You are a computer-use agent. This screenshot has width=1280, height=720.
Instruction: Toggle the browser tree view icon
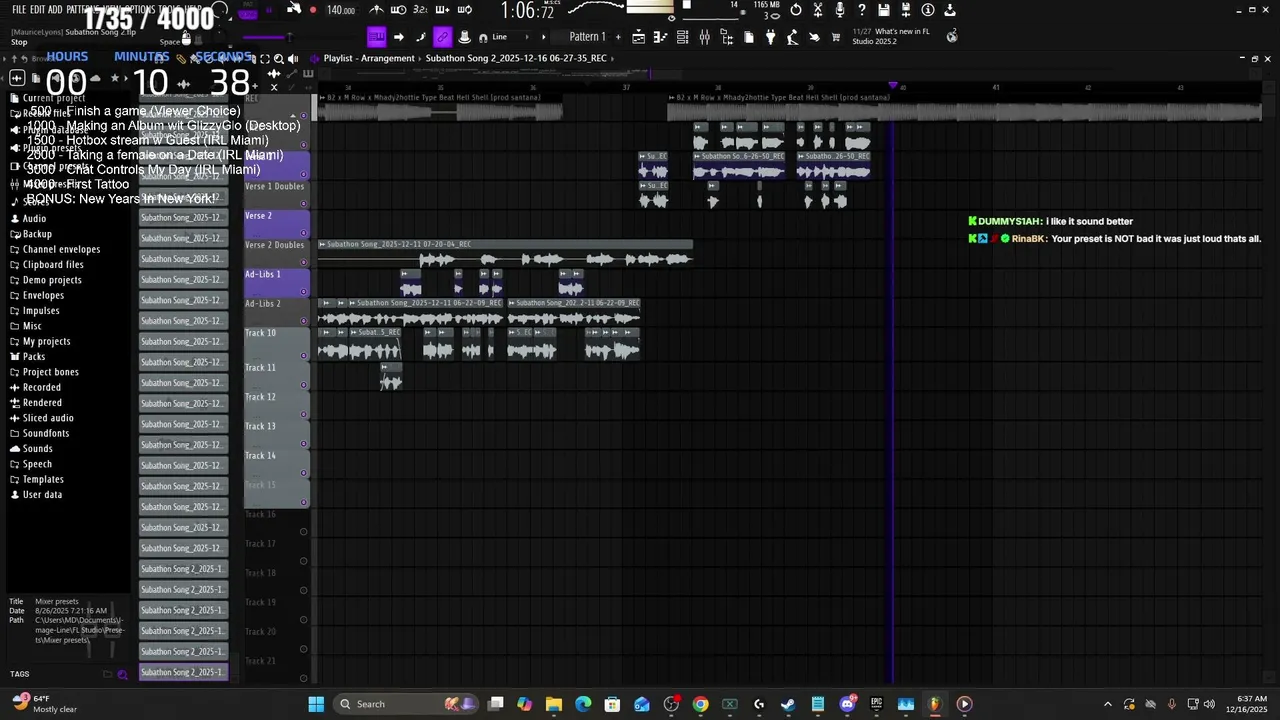(726, 37)
